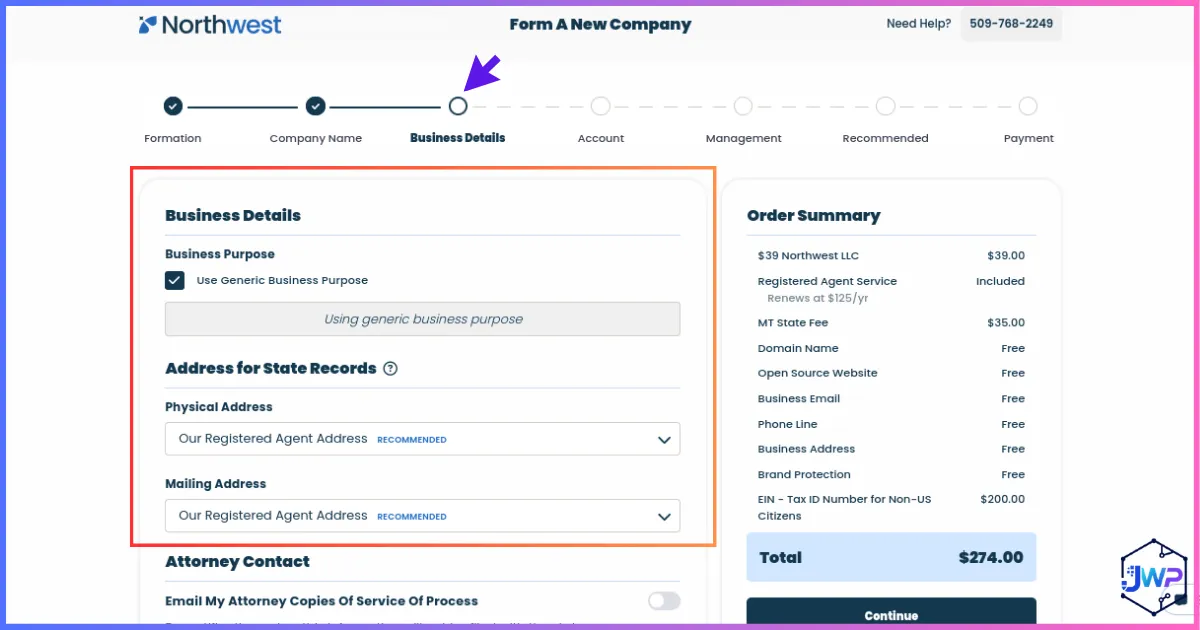Image resolution: width=1200 pixels, height=630 pixels.
Task: Click the Northwest logo
Action: tap(210, 24)
